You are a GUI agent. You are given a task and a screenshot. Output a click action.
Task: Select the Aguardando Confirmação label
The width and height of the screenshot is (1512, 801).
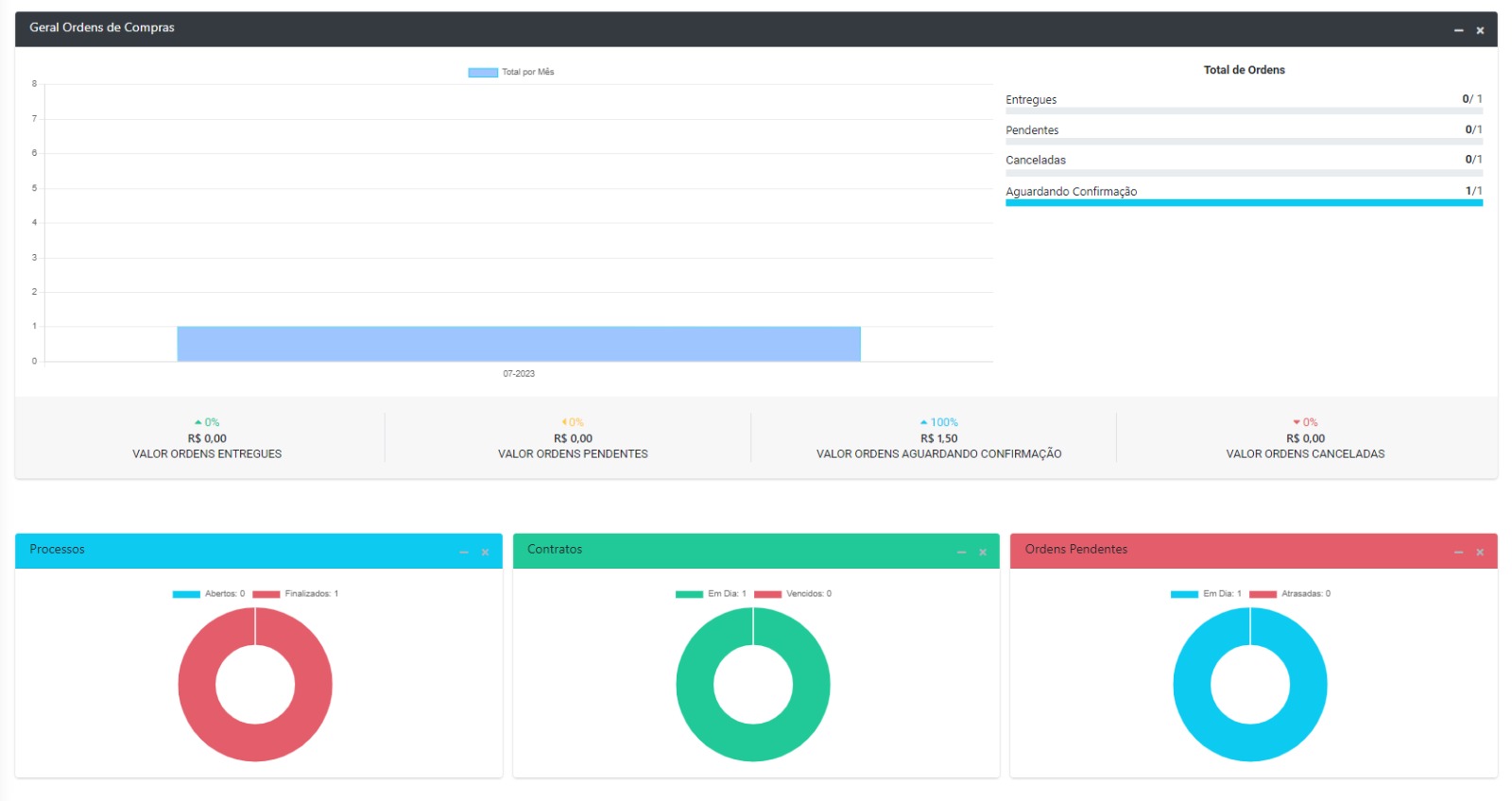pos(1072,192)
